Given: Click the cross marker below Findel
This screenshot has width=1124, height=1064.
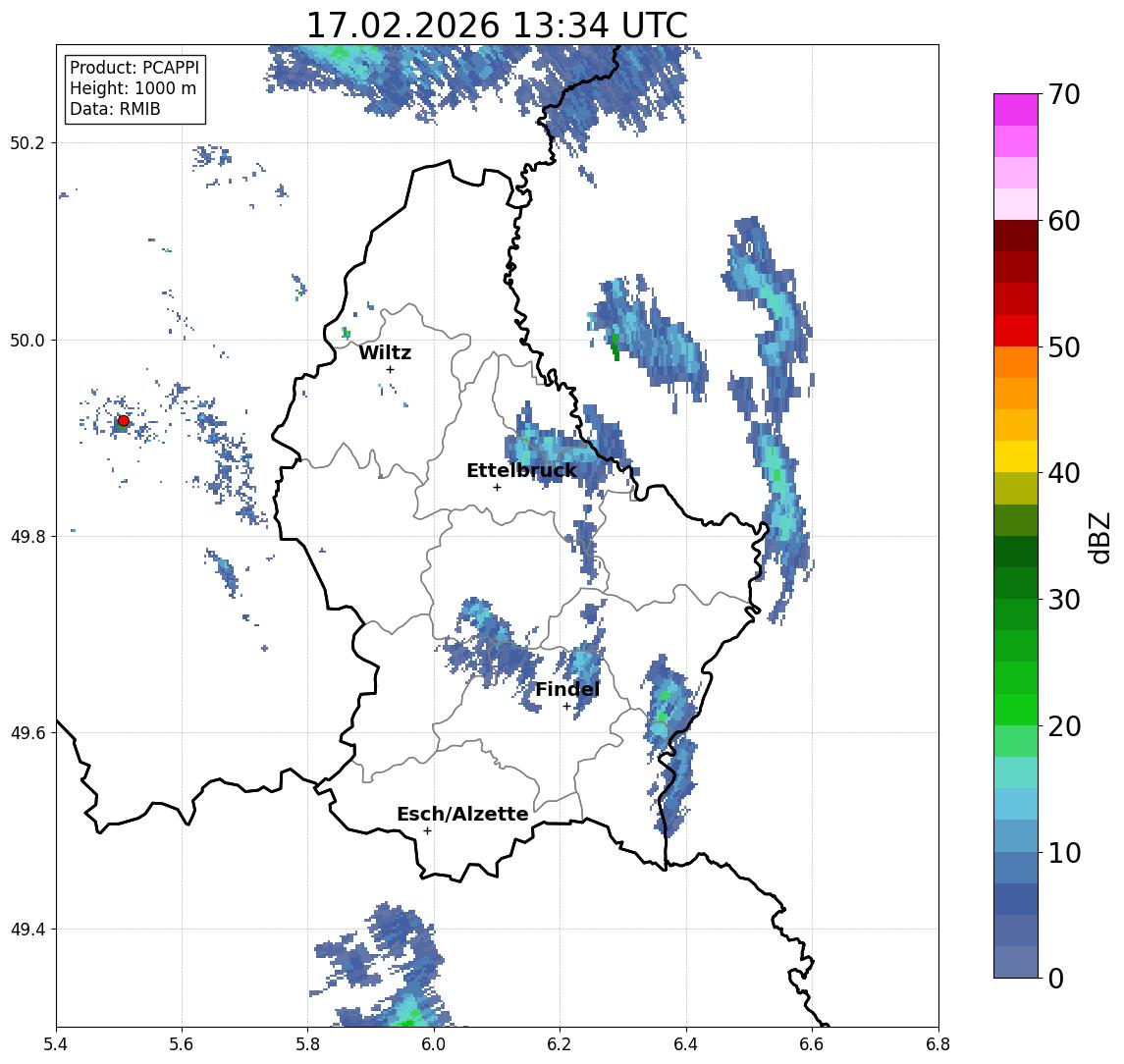Looking at the screenshot, I should tap(566, 707).
